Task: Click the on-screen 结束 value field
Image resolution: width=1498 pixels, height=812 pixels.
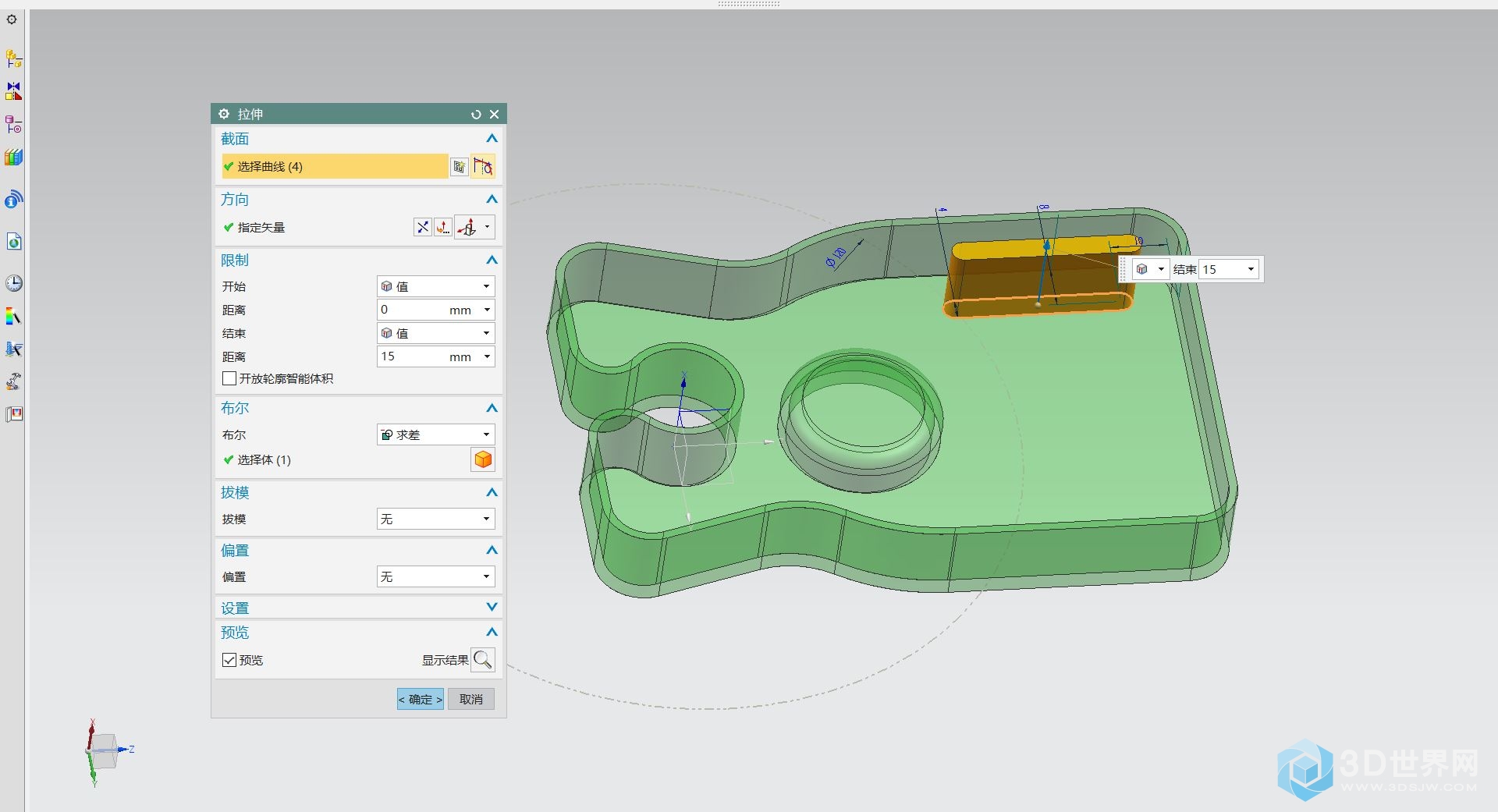Action: click(1221, 269)
